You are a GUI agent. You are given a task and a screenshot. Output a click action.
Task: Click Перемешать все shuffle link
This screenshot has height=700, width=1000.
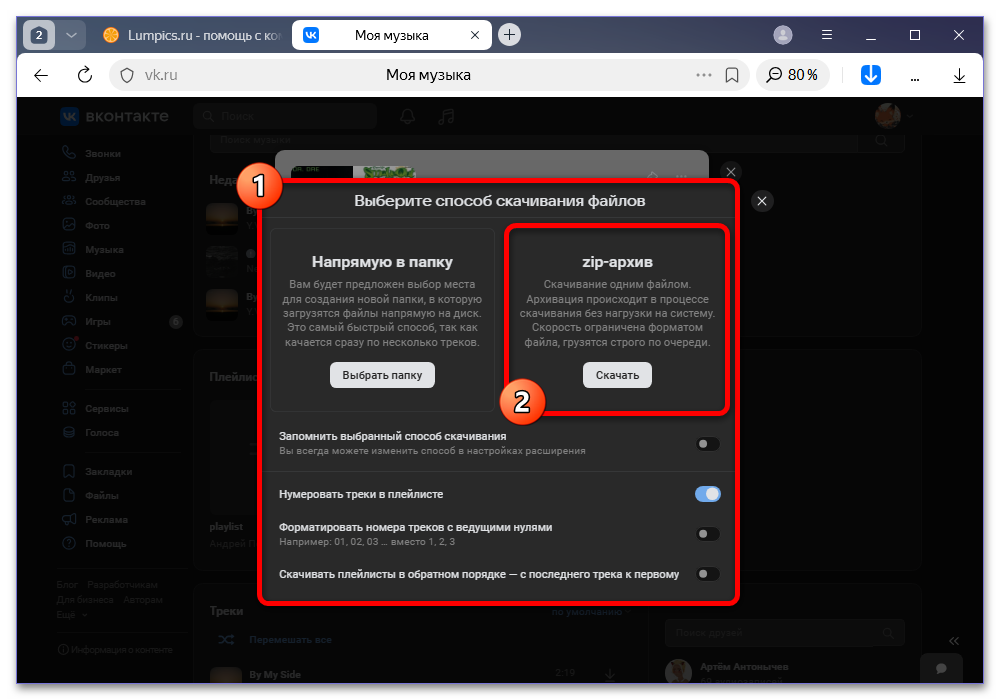pyautogui.click(x=290, y=639)
